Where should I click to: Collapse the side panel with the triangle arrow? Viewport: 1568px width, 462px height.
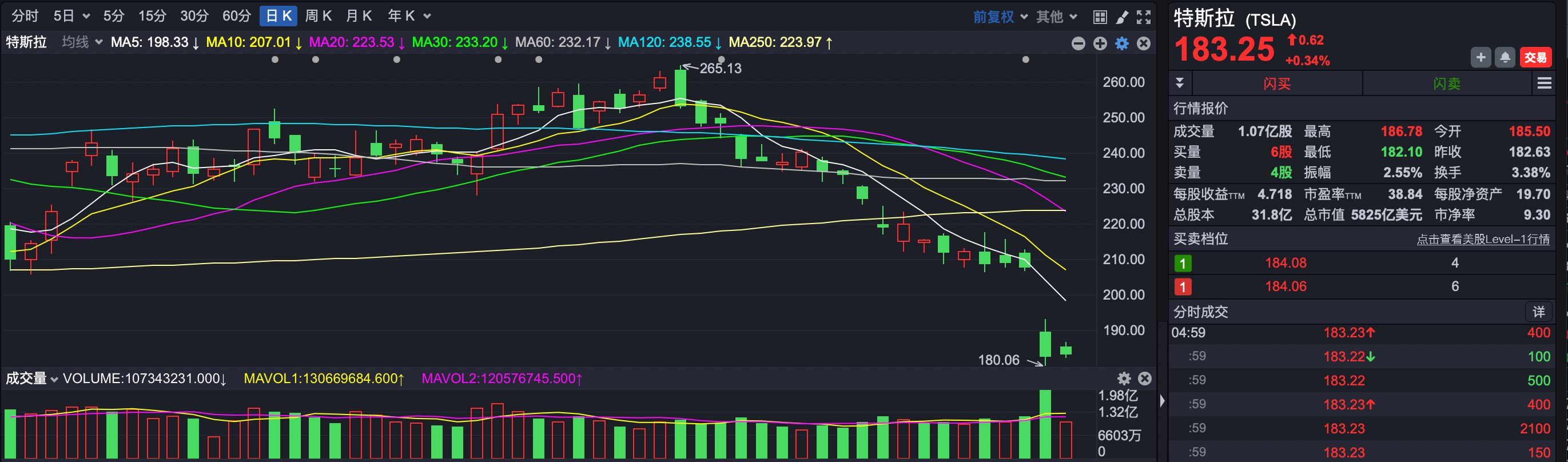pos(1162,400)
